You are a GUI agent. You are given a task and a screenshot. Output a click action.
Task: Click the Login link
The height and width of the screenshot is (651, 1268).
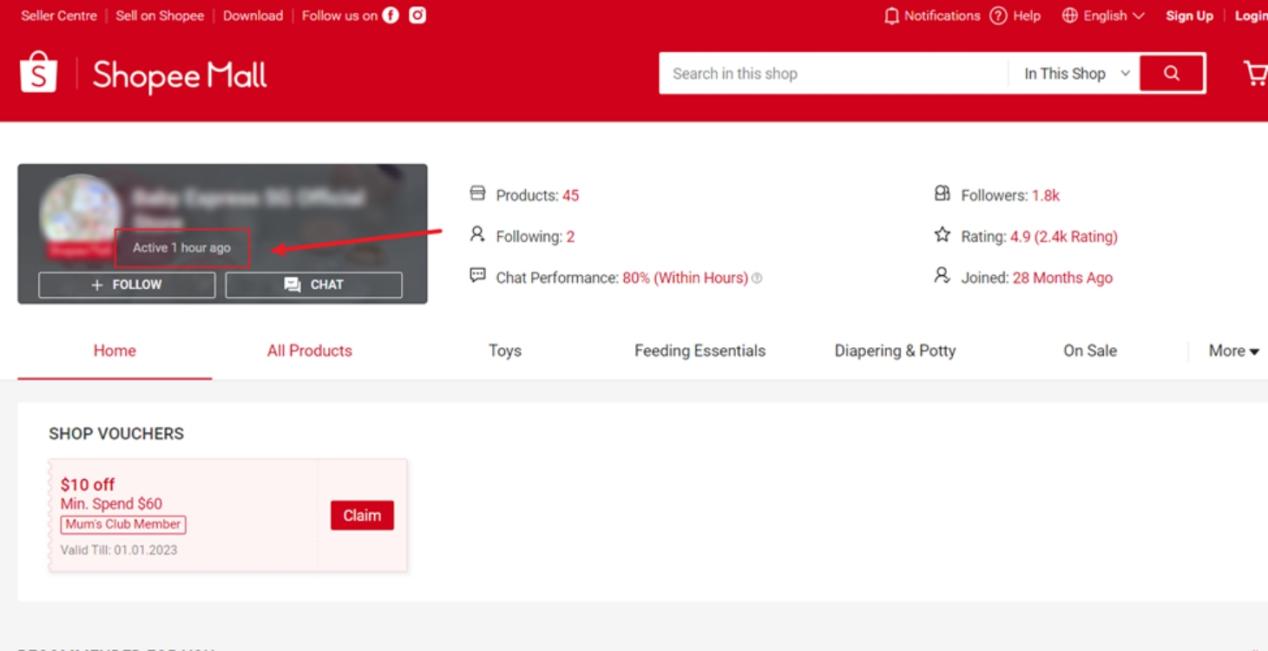tap(1250, 16)
